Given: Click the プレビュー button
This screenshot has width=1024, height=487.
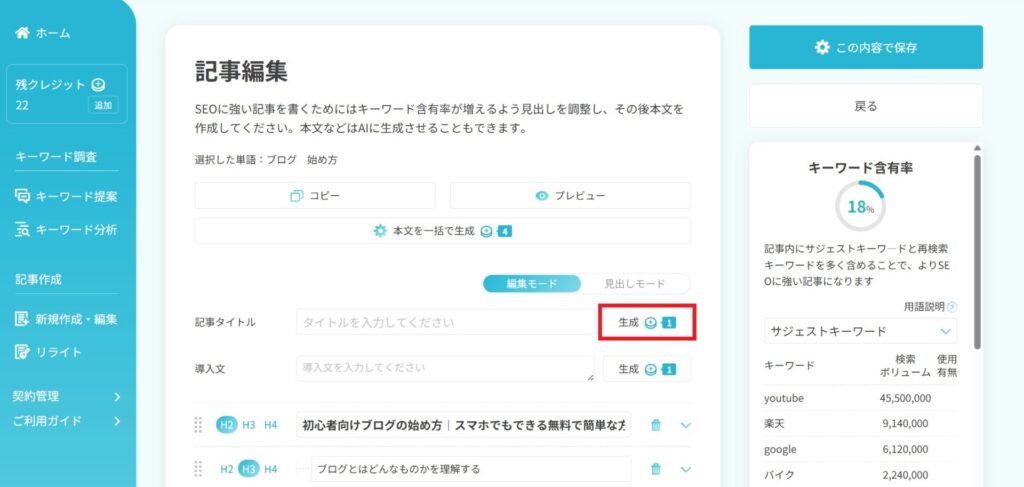Looking at the screenshot, I should [570, 196].
